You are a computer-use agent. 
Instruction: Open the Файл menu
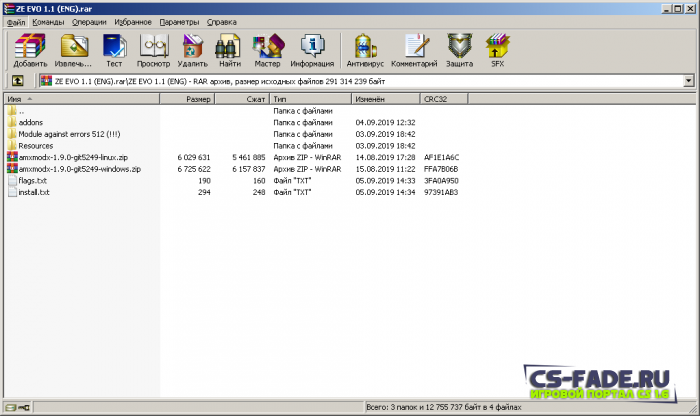tap(16, 22)
